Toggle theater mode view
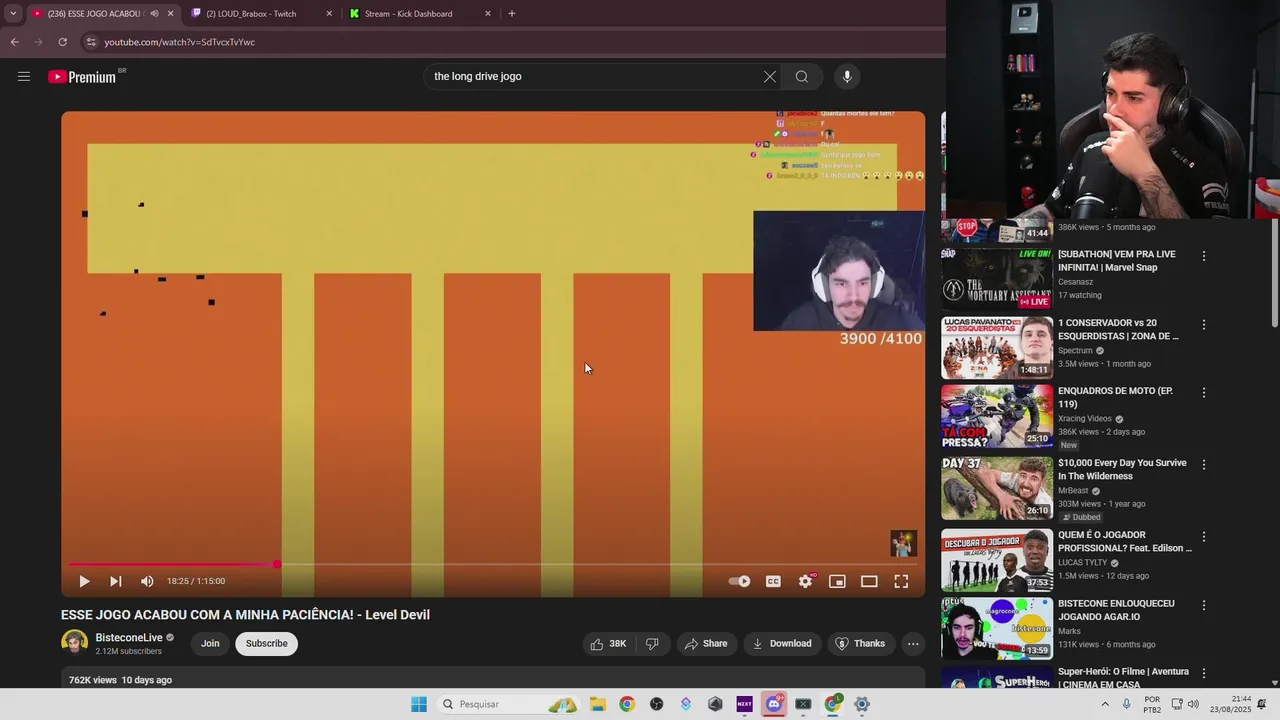 [x=869, y=581]
